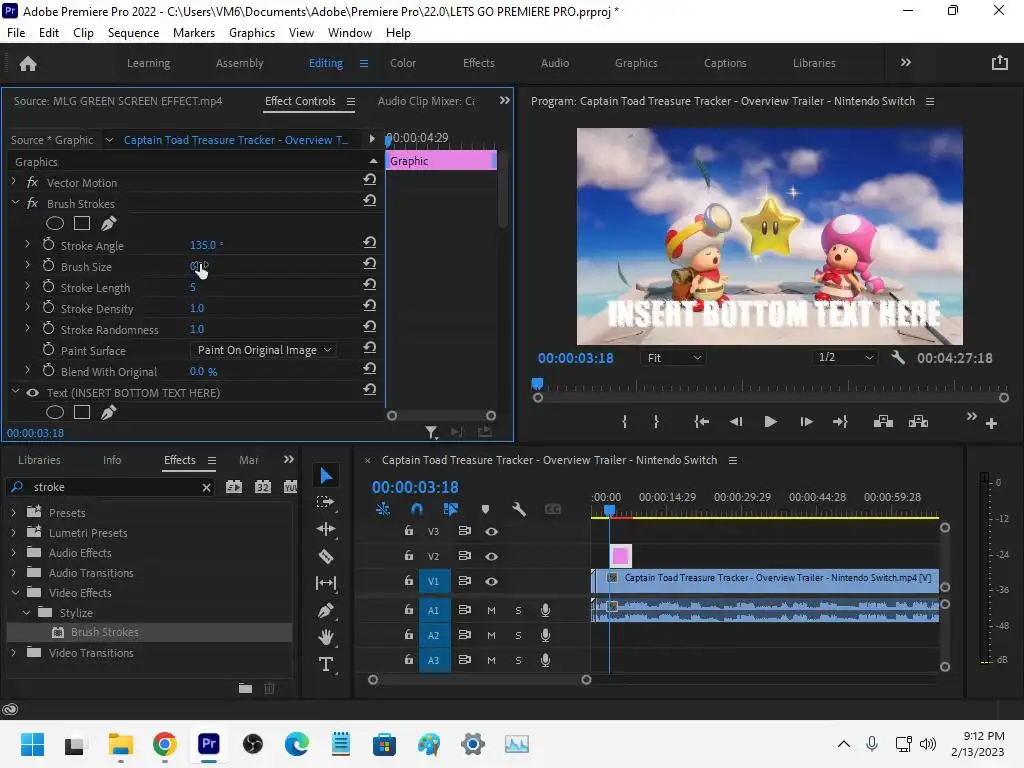Expand the Presets folder
The image size is (1024, 768).
tap(13, 513)
